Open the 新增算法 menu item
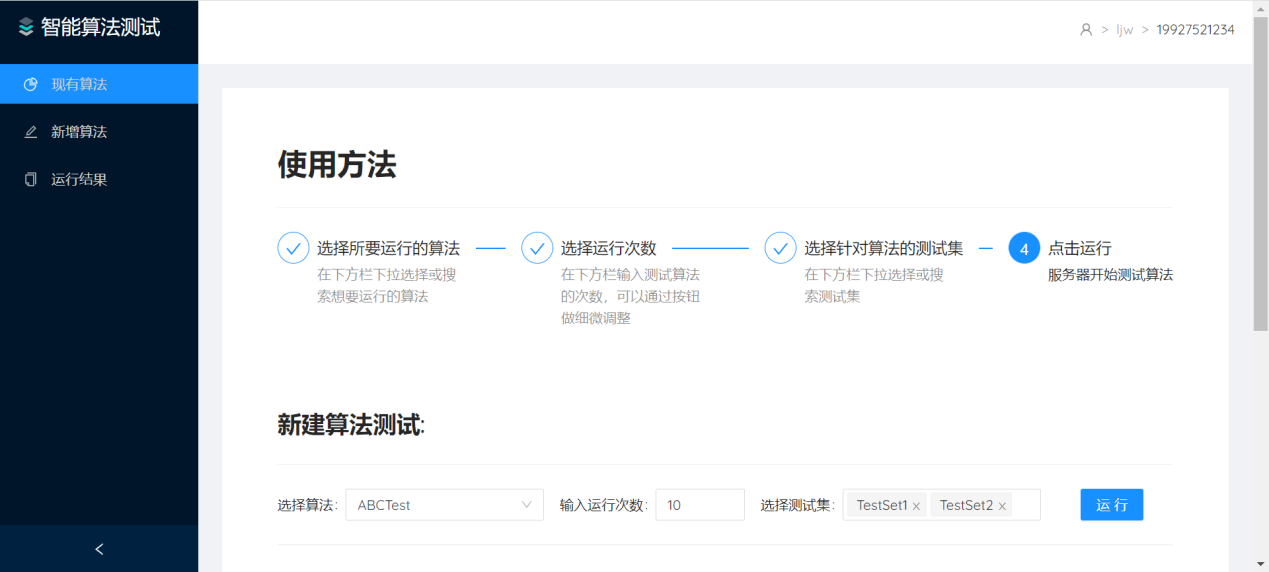The height and width of the screenshot is (572, 1269). pyautogui.click(x=79, y=132)
